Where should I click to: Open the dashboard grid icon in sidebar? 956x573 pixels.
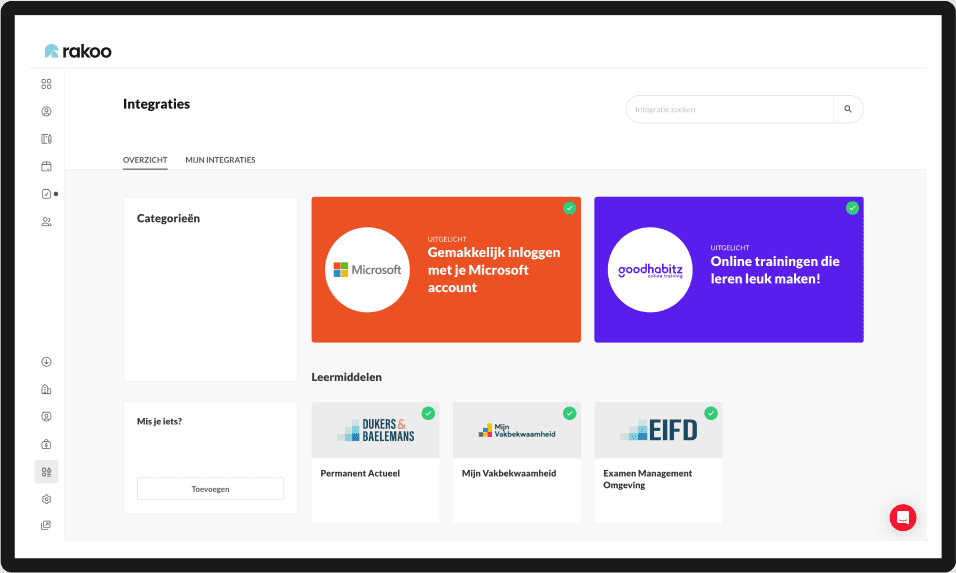(46, 84)
